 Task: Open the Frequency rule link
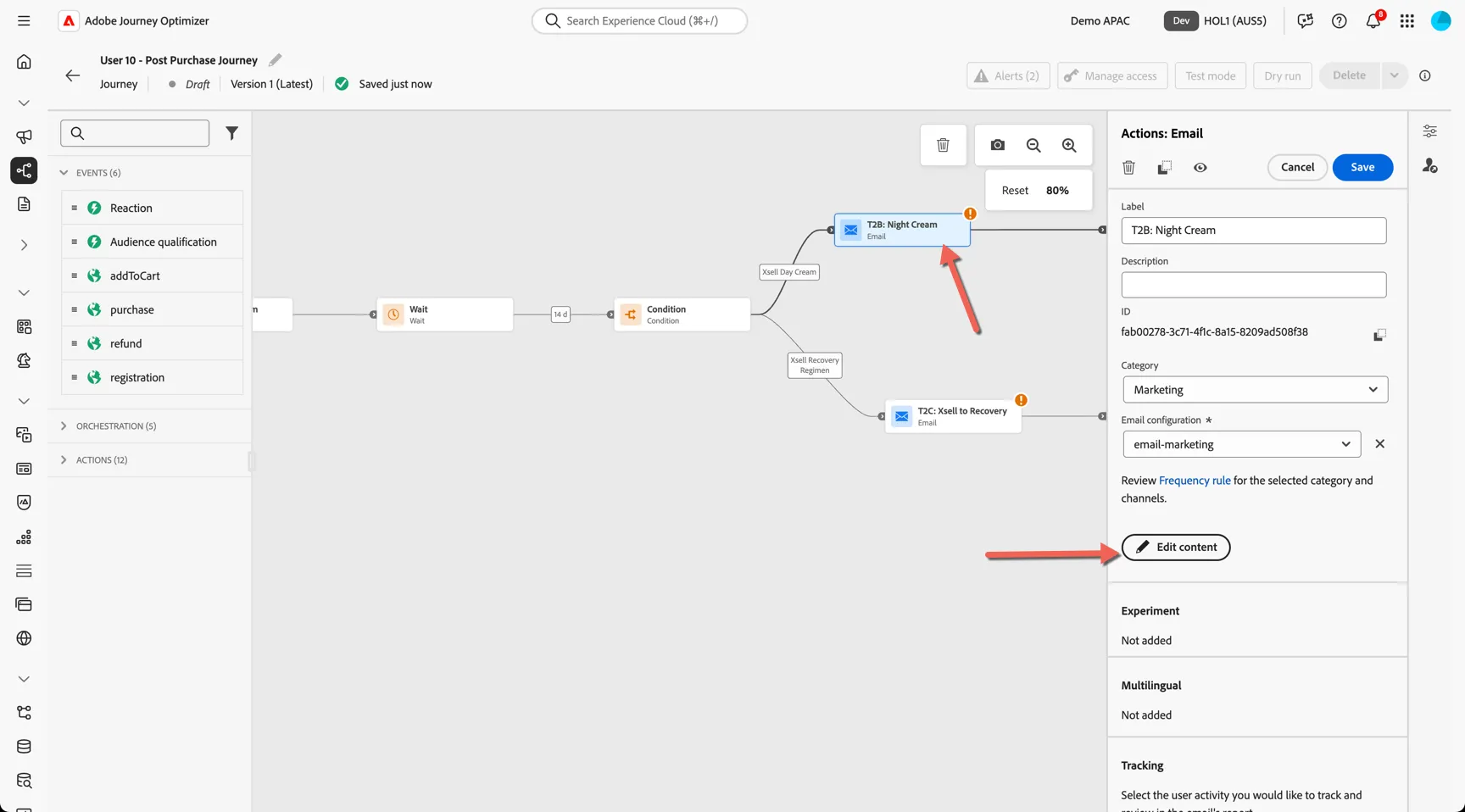[1195, 481]
